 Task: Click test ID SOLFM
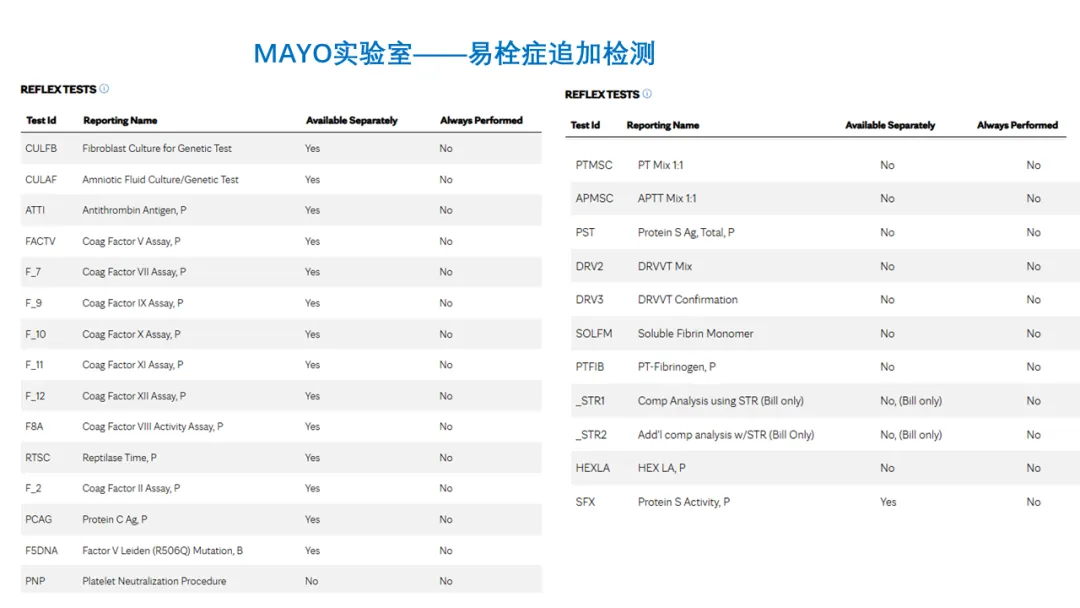point(594,333)
